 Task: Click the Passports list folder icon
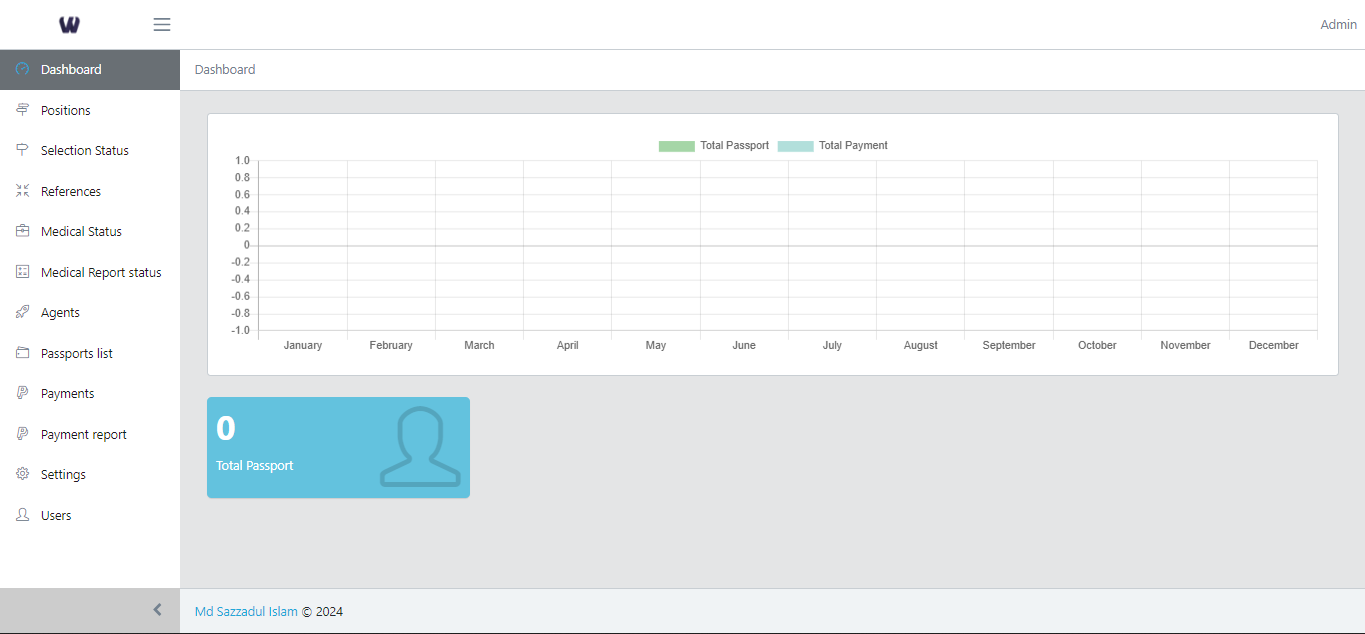point(23,353)
